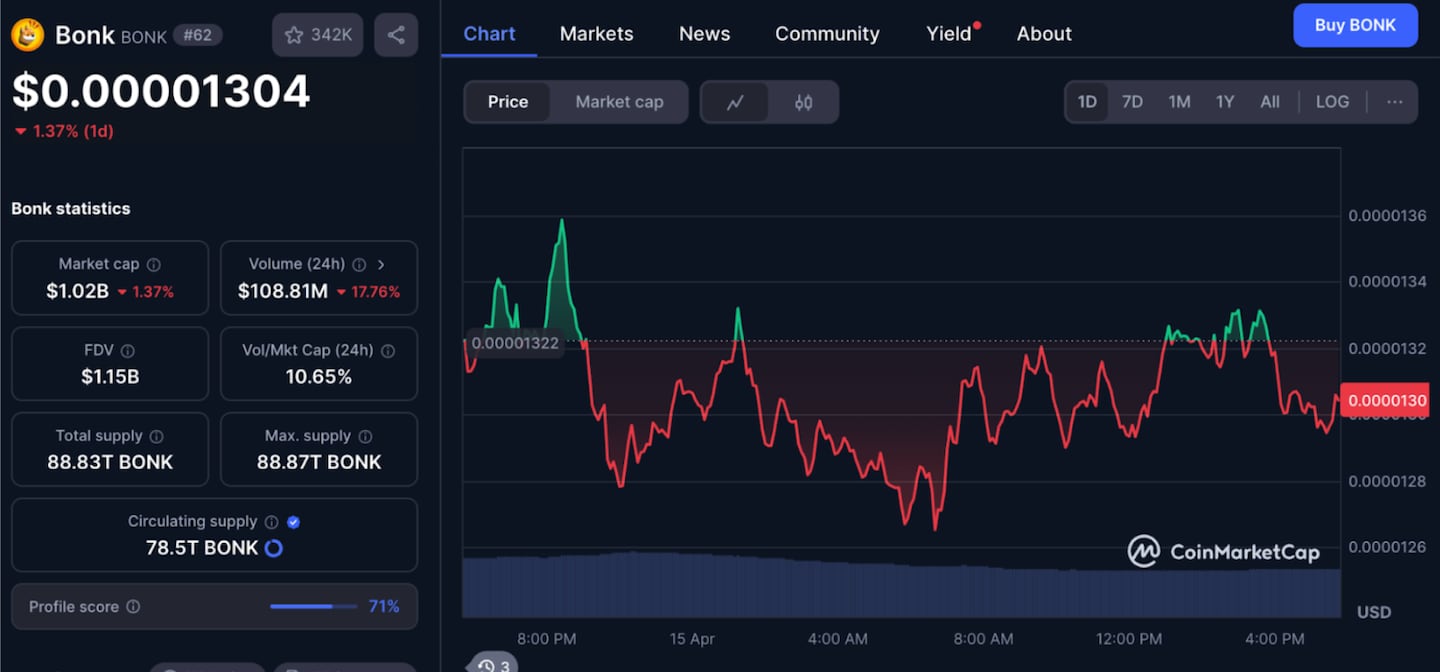The width and height of the screenshot is (1440, 672).
Task: Click the 17.76% volume change text
Action: [x=375, y=292]
